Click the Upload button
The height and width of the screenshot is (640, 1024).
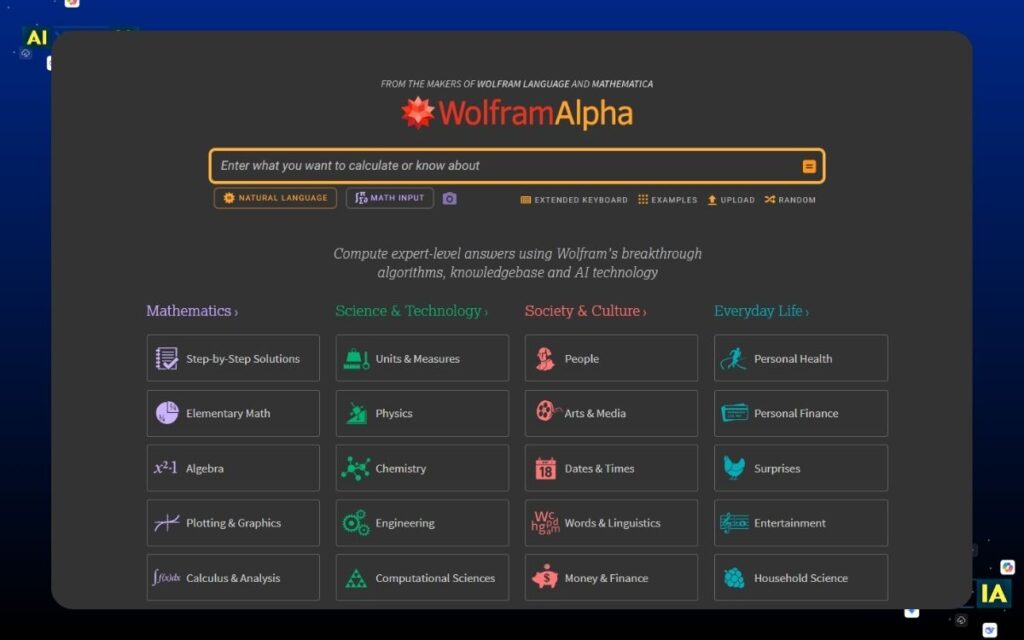tap(730, 199)
